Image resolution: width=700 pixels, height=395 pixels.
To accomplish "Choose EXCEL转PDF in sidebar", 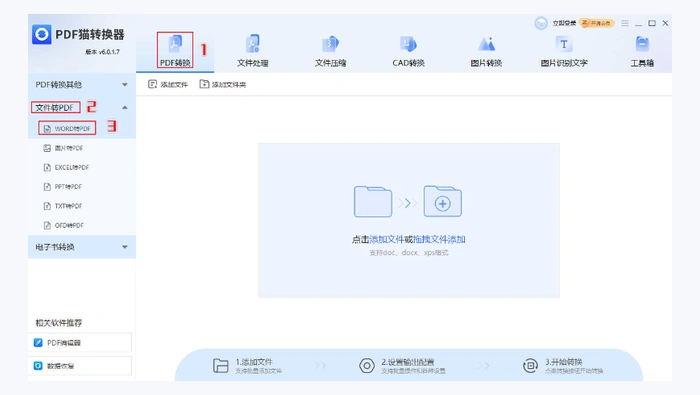I will tap(66, 167).
